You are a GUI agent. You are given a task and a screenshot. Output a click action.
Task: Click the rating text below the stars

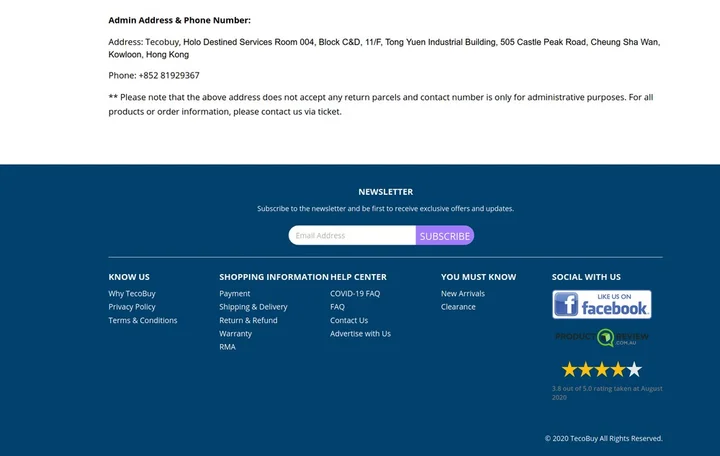point(606,393)
